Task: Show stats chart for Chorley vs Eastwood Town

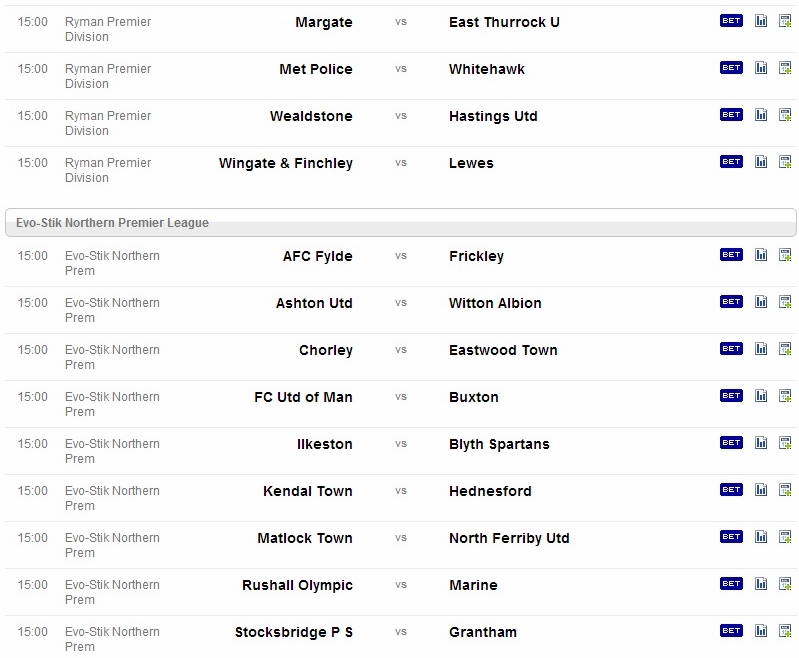Action: click(761, 349)
